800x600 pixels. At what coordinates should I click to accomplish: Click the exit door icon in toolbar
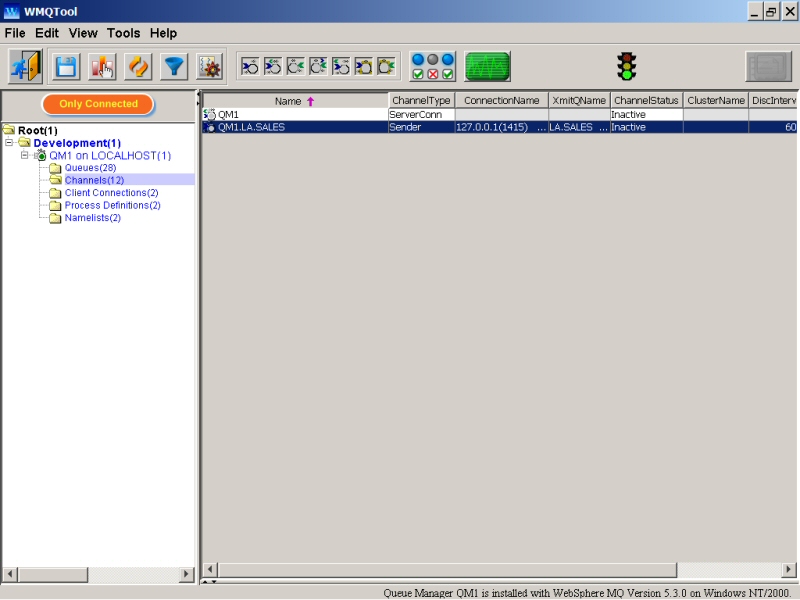pos(25,66)
